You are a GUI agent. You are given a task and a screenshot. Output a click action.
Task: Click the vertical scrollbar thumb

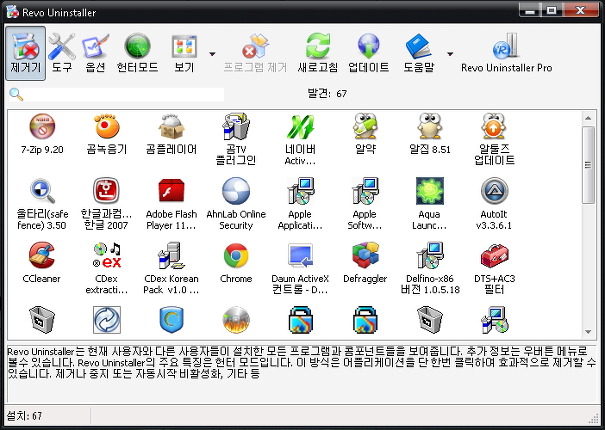point(588,165)
